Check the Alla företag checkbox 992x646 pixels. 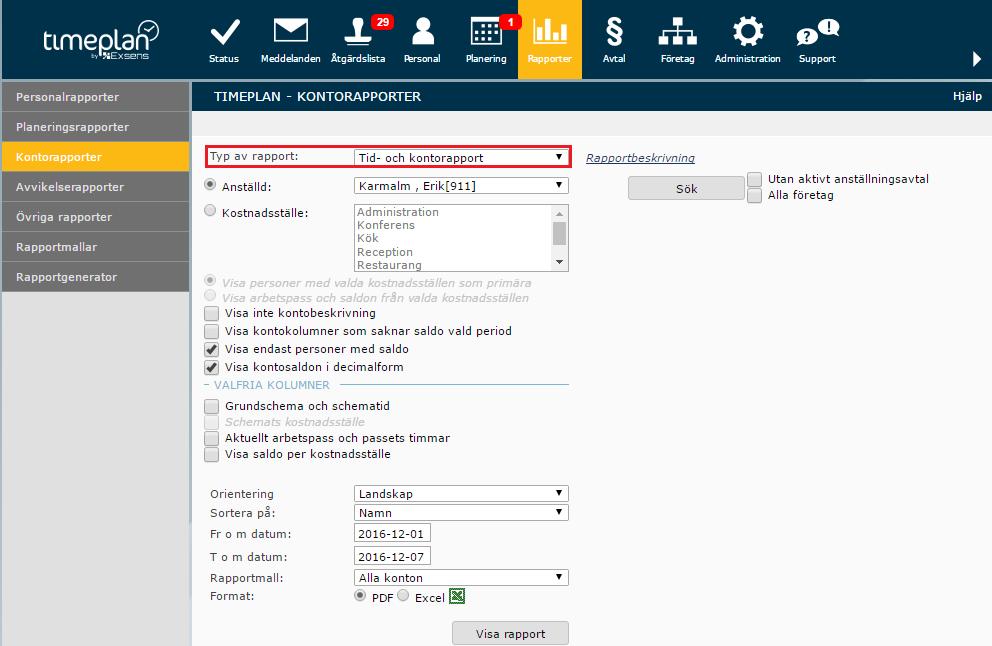click(754, 196)
